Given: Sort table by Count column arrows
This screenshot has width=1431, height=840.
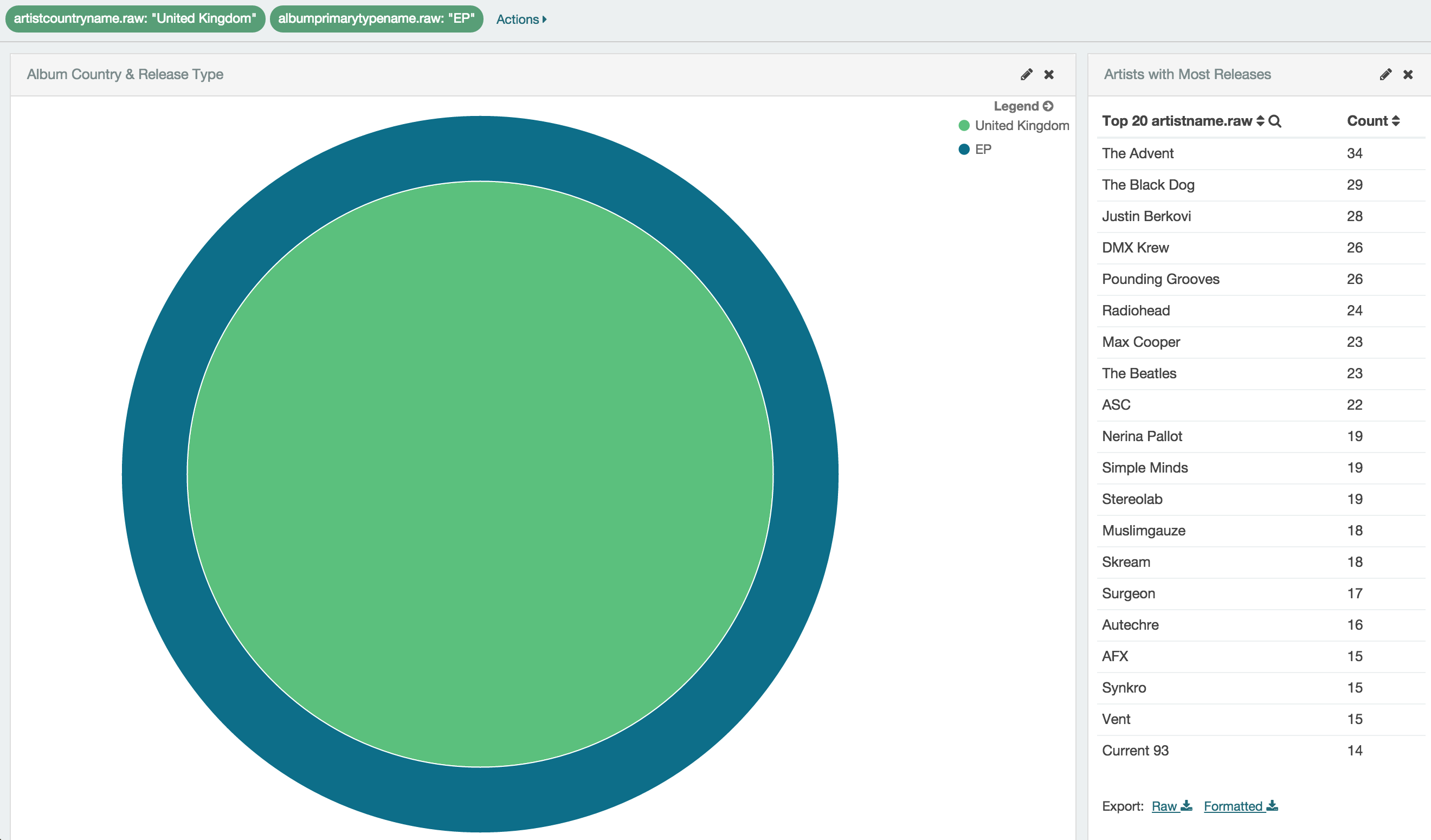Looking at the screenshot, I should pyautogui.click(x=1395, y=121).
